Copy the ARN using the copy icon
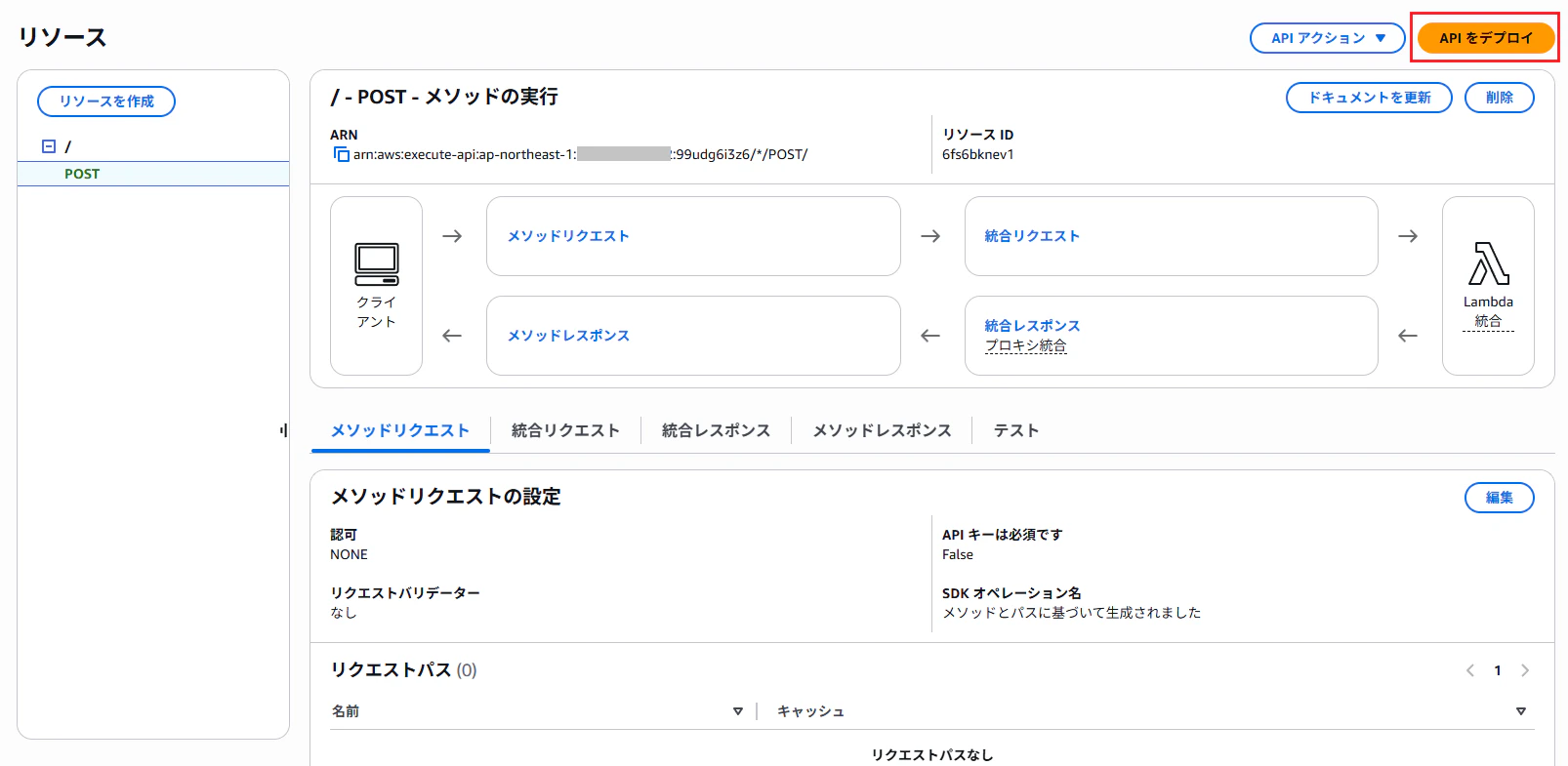Screen dimensions: 1568x766 342,154
